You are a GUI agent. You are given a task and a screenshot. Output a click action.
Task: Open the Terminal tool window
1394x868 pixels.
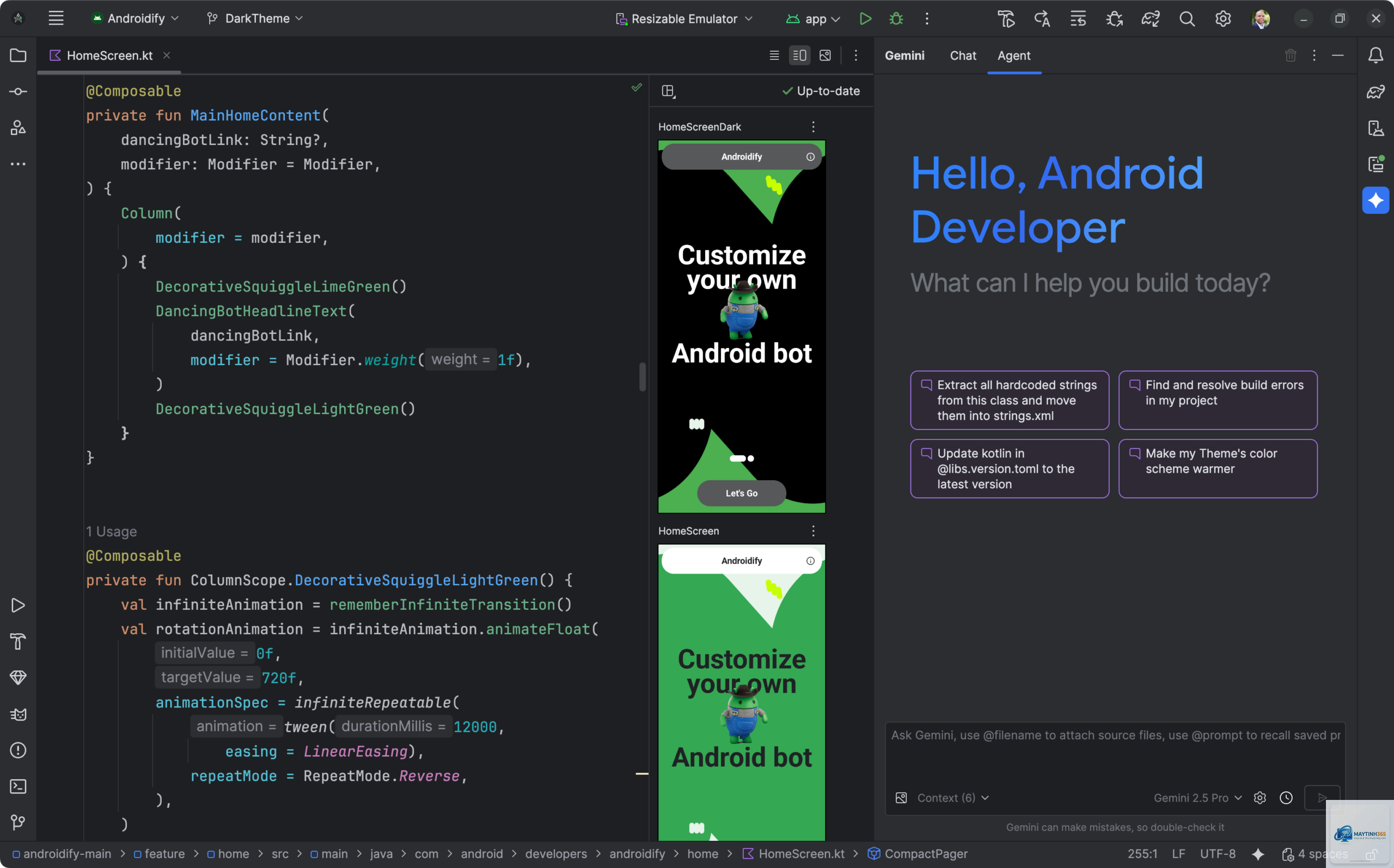[x=18, y=786]
